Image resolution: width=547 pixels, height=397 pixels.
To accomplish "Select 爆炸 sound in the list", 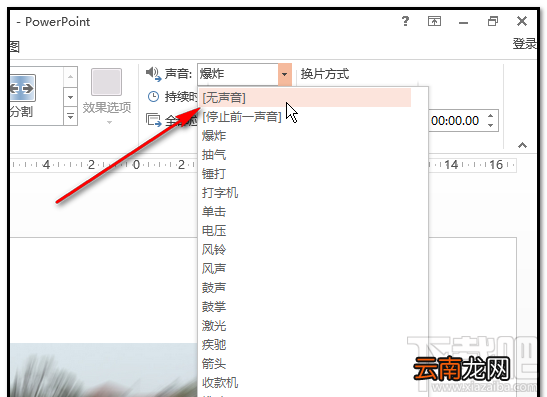I will click(306, 136).
